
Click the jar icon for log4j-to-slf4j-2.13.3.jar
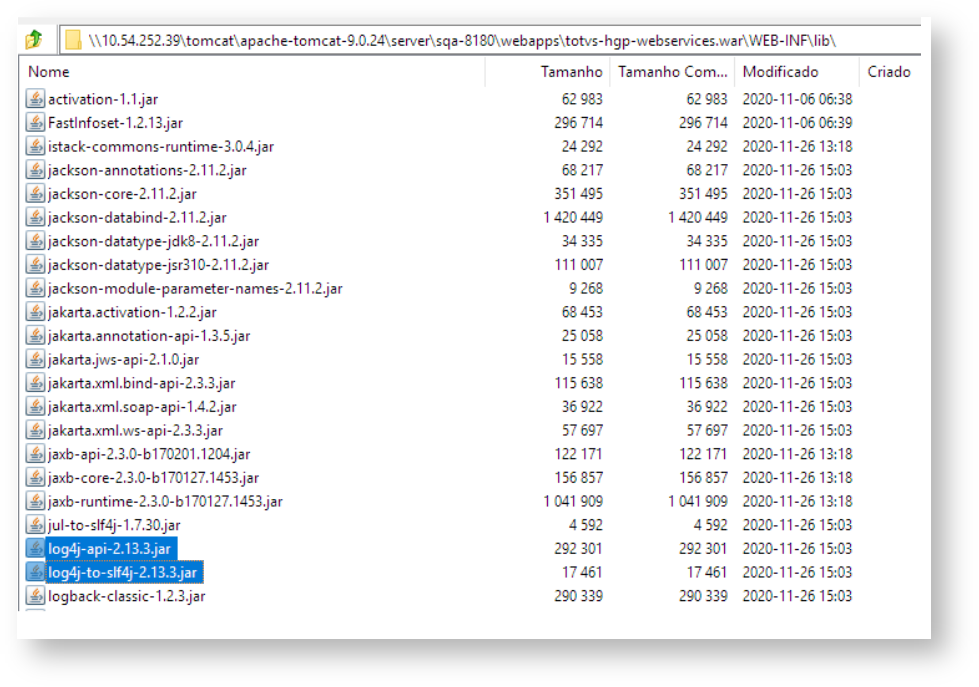point(35,572)
